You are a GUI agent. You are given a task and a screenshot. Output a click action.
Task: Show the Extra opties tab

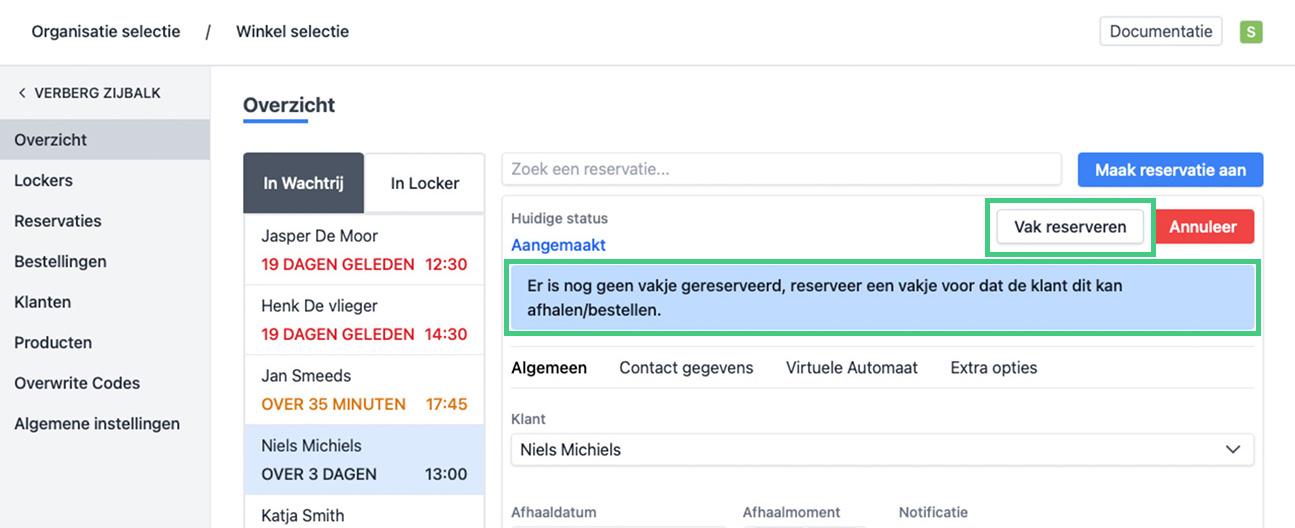[x=993, y=368]
